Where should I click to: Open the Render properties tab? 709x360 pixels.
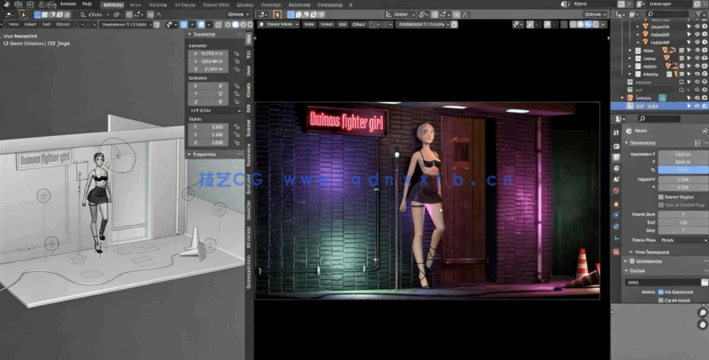pos(616,147)
